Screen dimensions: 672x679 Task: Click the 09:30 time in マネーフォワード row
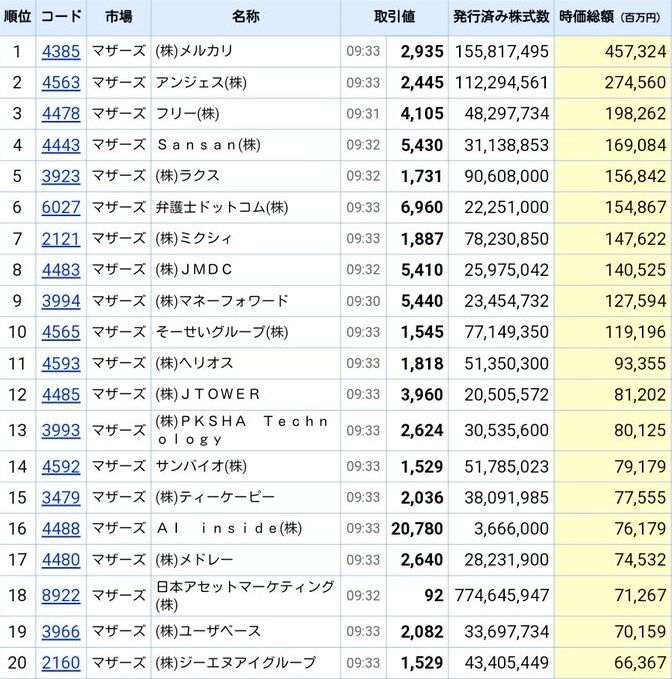pos(363,301)
